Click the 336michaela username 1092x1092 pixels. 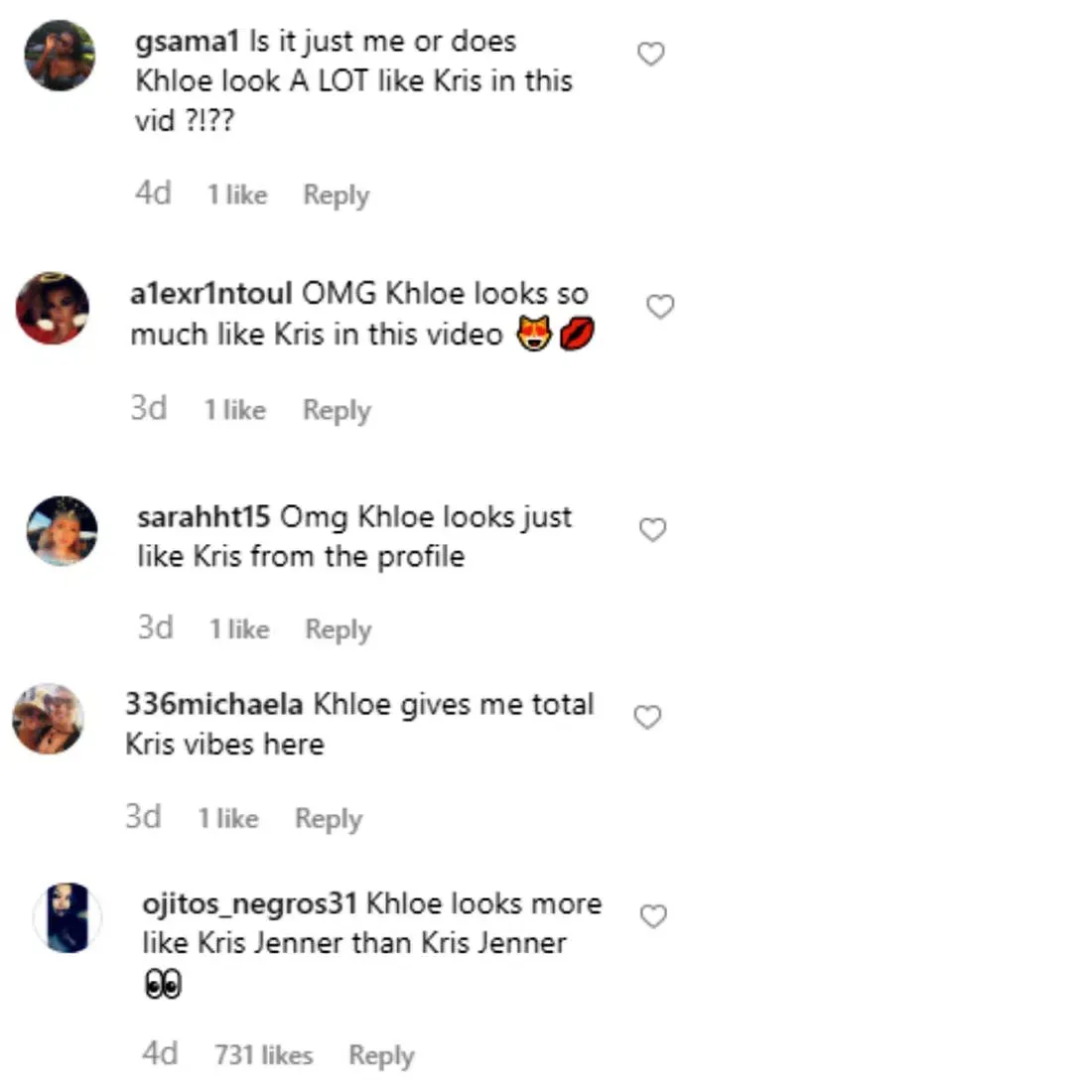click(x=213, y=705)
